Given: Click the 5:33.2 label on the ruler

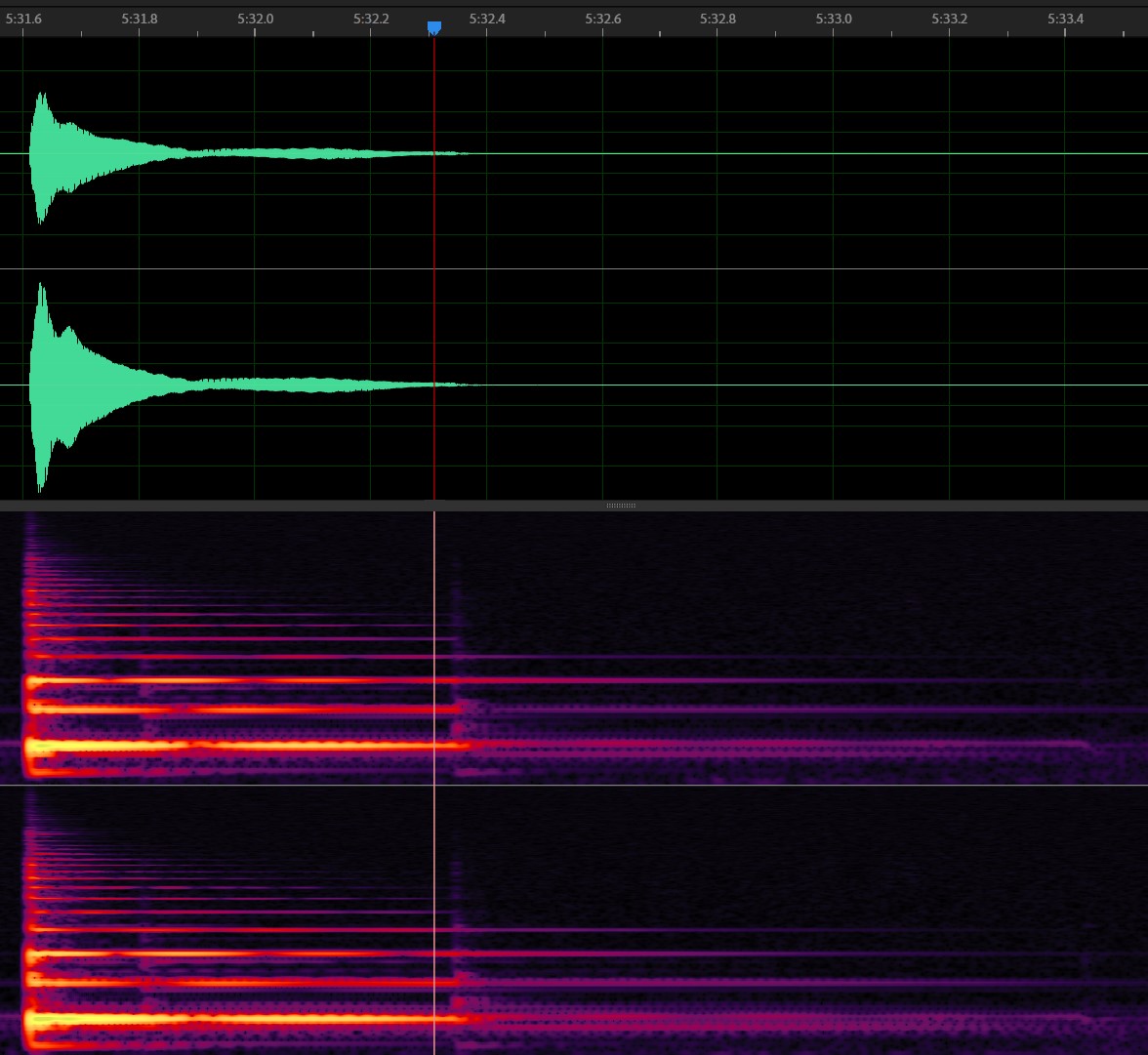Looking at the screenshot, I should 949,19.
